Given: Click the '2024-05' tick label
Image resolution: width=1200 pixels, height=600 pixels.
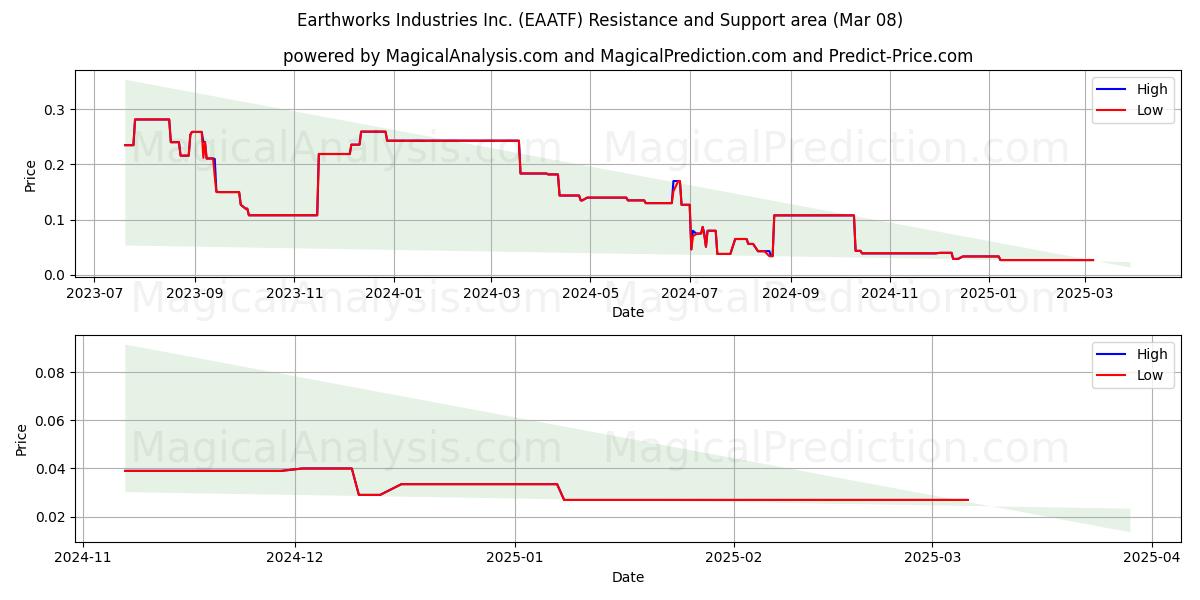Looking at the screenshot, I should coord(590,293).
